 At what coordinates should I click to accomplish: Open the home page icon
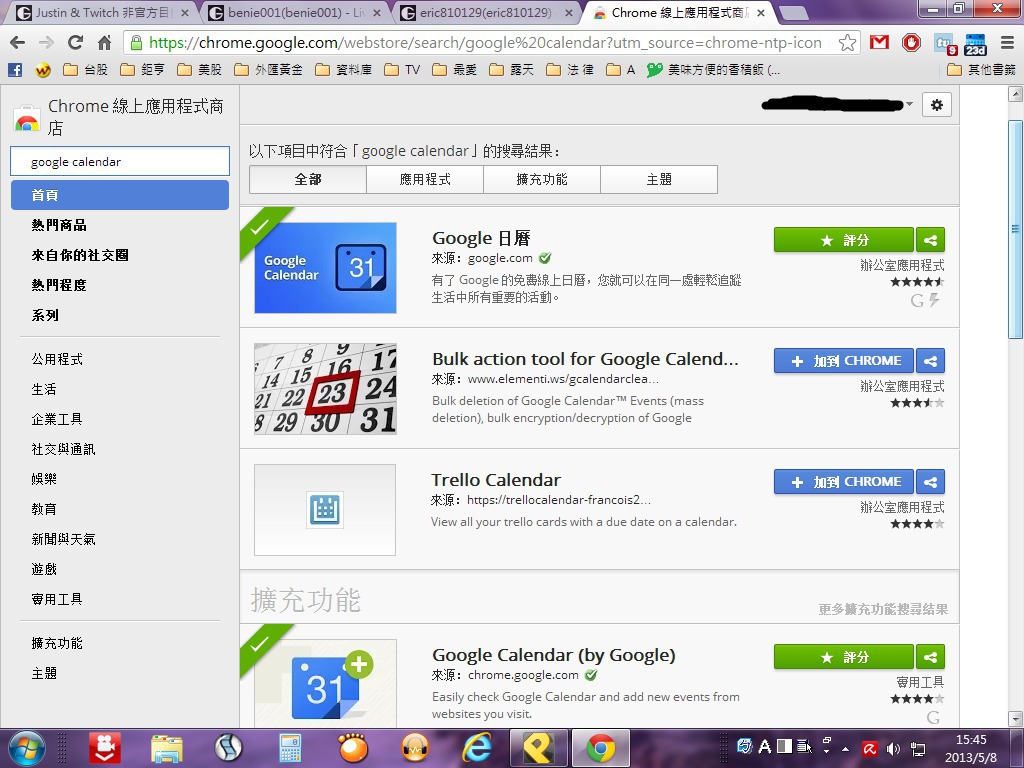coord(104,43)
